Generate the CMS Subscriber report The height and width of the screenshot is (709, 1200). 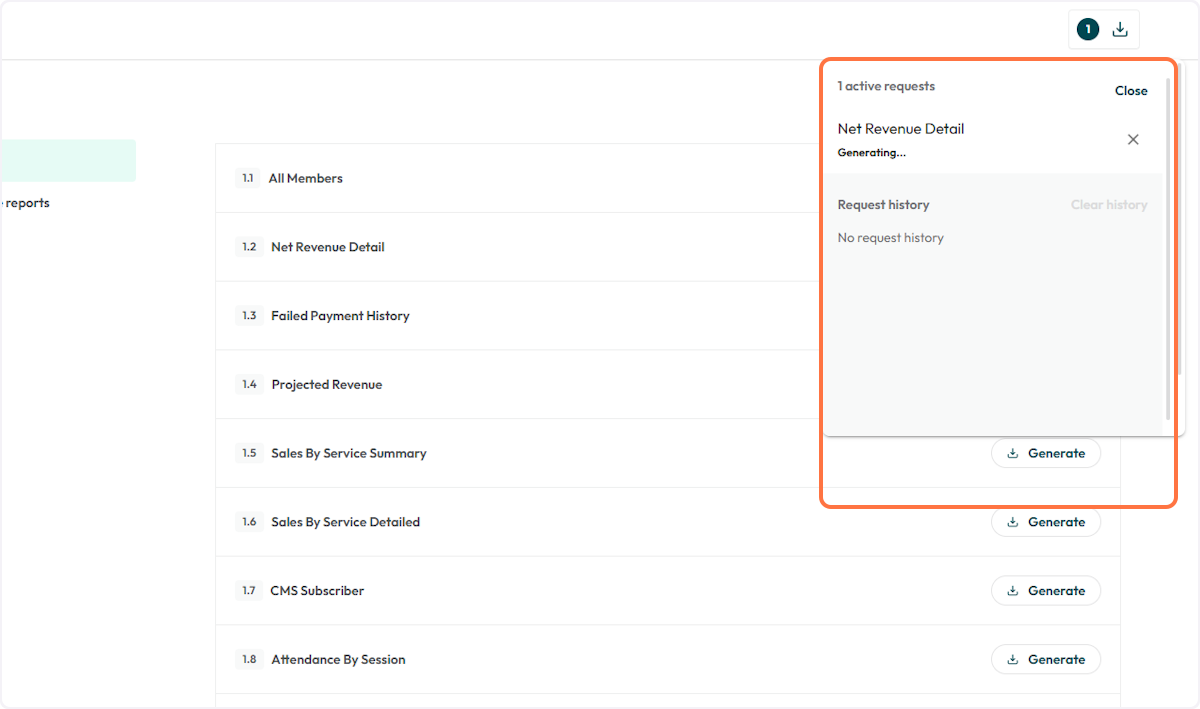pos(1046,590)
